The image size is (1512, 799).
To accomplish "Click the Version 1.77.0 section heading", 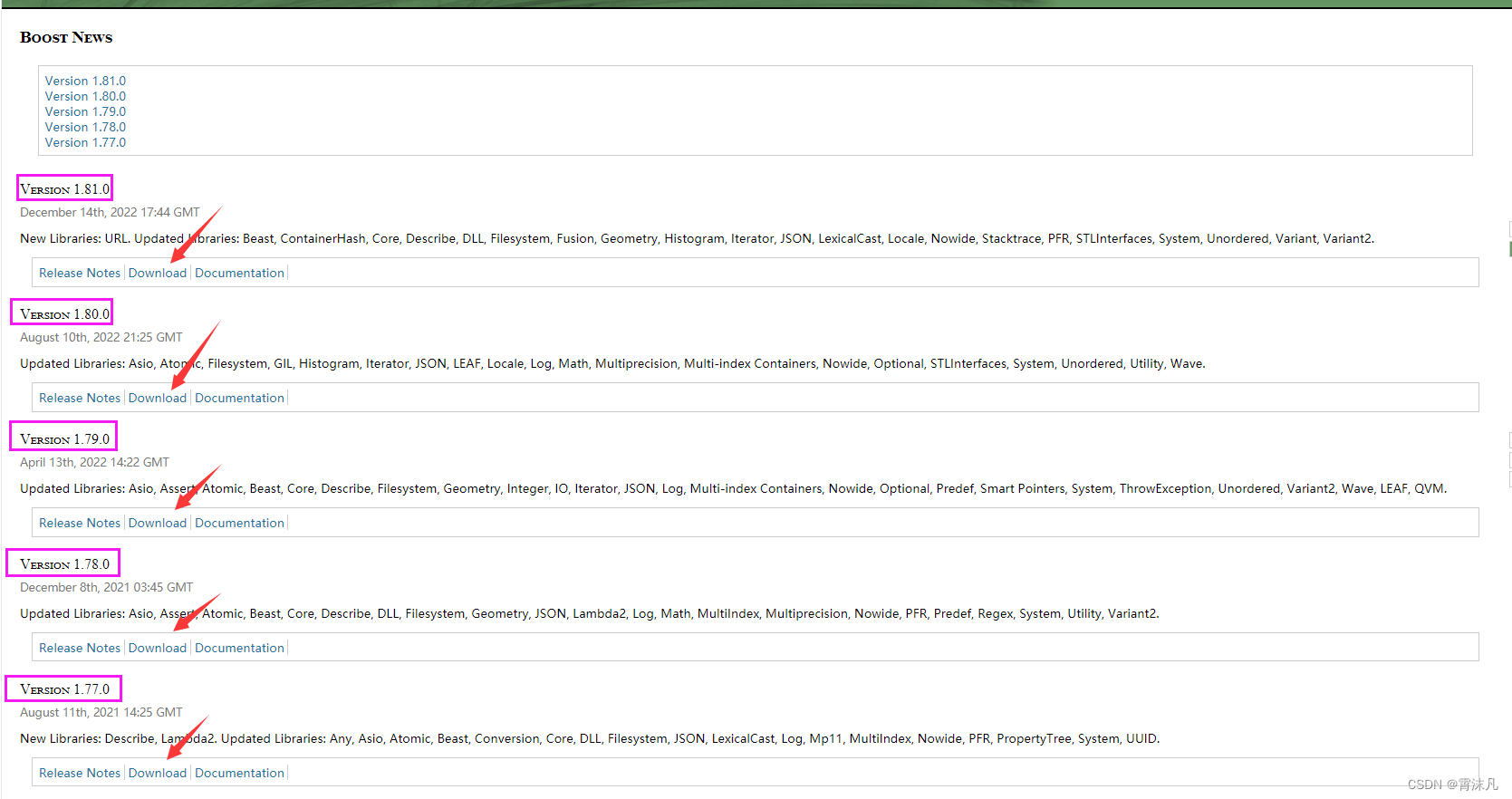I will pyautogui.click(x=65, y=689).
